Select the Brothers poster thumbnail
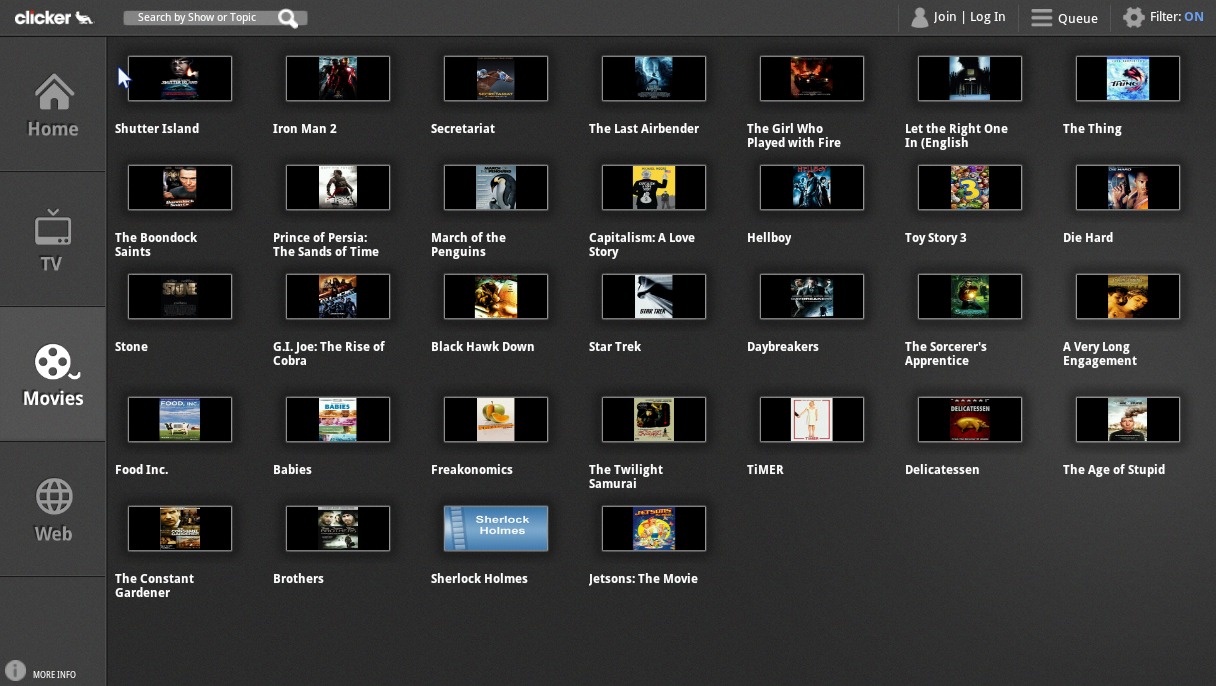 point(338,528)
